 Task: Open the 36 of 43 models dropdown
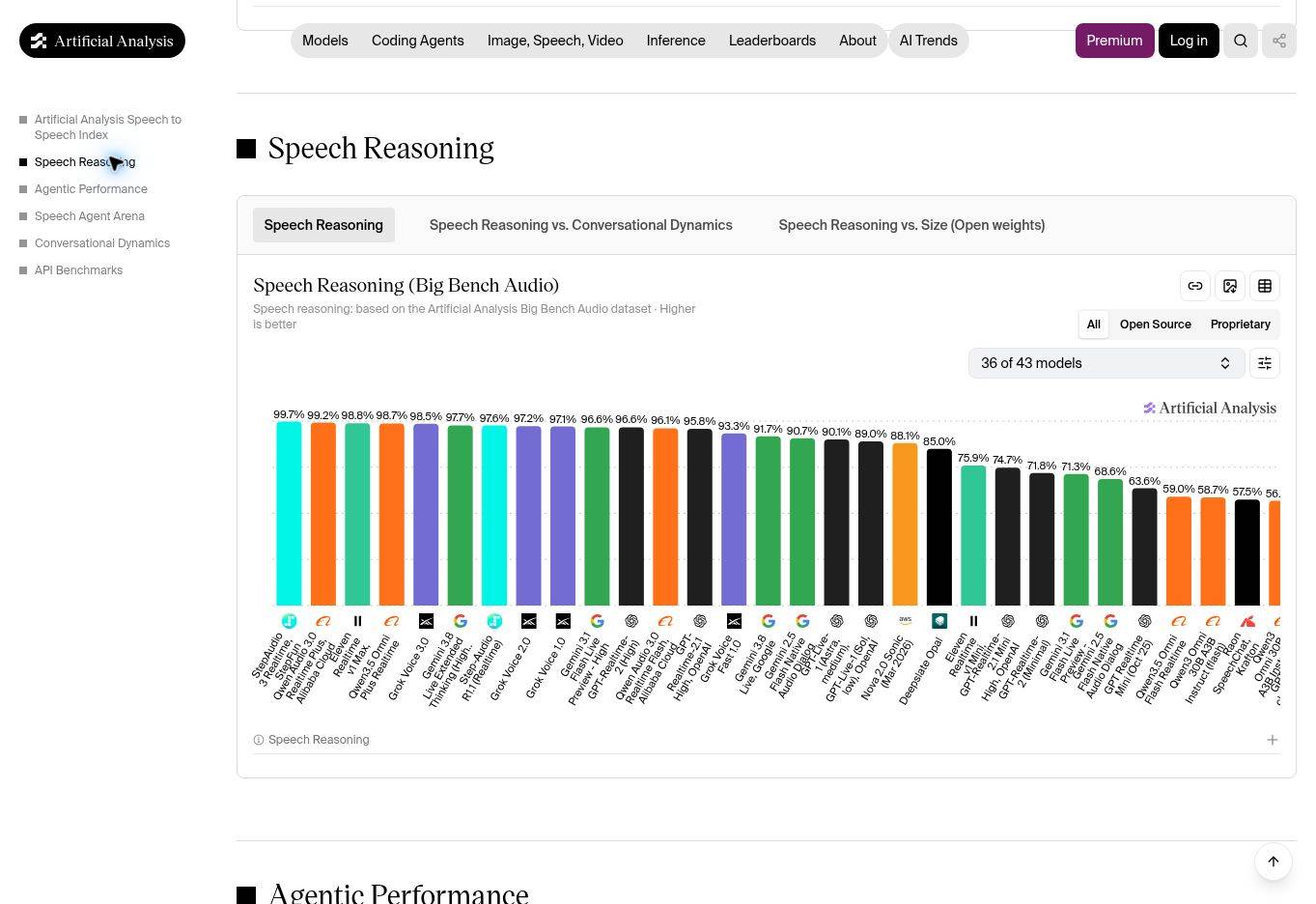[x=1106, y=363]
